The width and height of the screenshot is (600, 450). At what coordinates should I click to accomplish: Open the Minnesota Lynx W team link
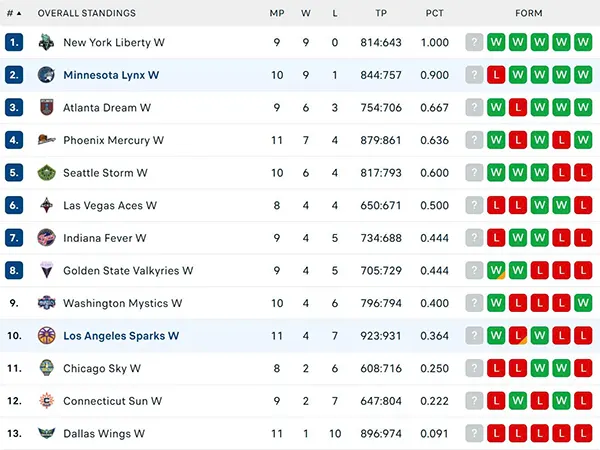tap(111, 75)
